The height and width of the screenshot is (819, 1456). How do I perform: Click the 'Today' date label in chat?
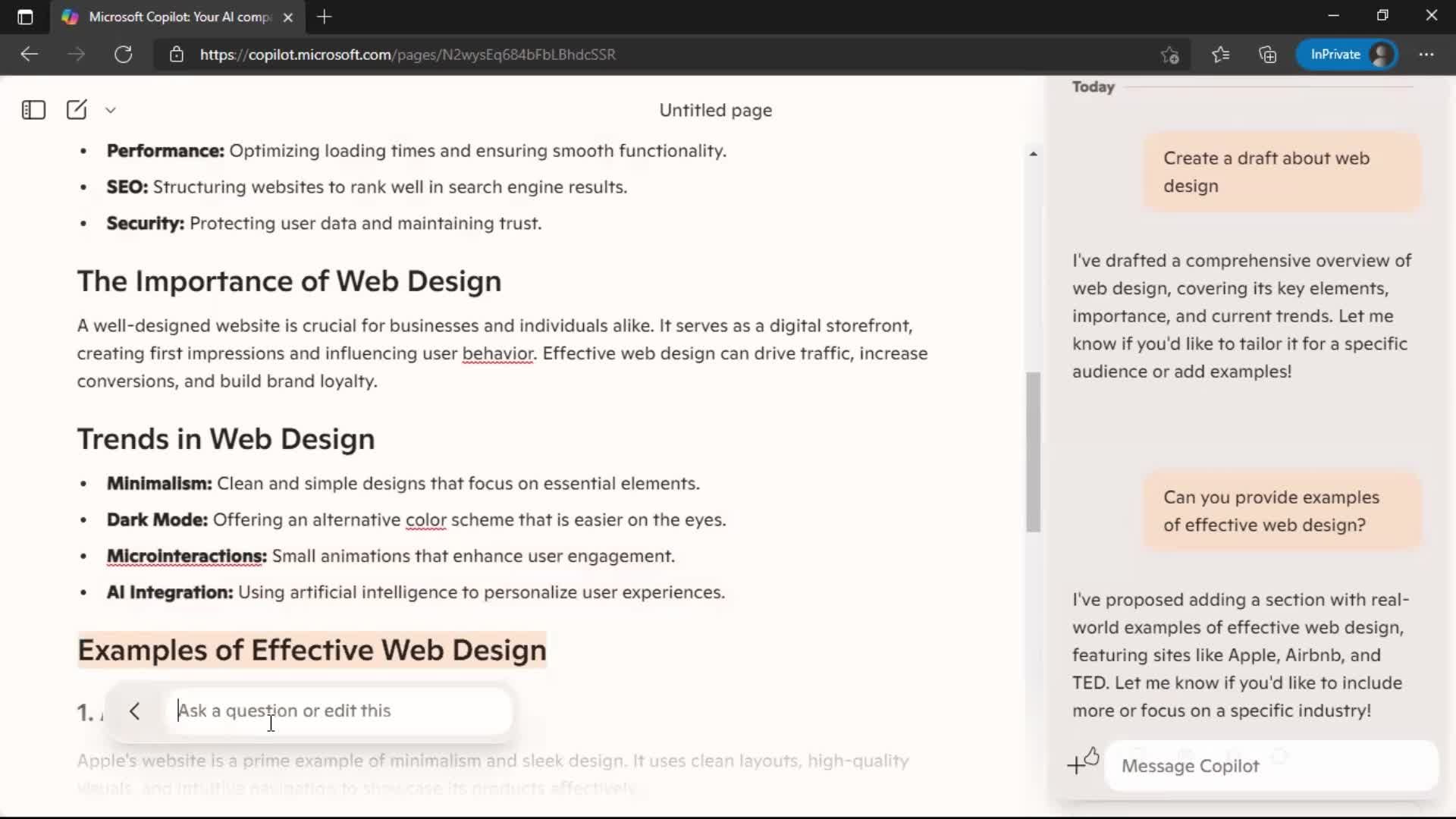[x=1093, y=87]
